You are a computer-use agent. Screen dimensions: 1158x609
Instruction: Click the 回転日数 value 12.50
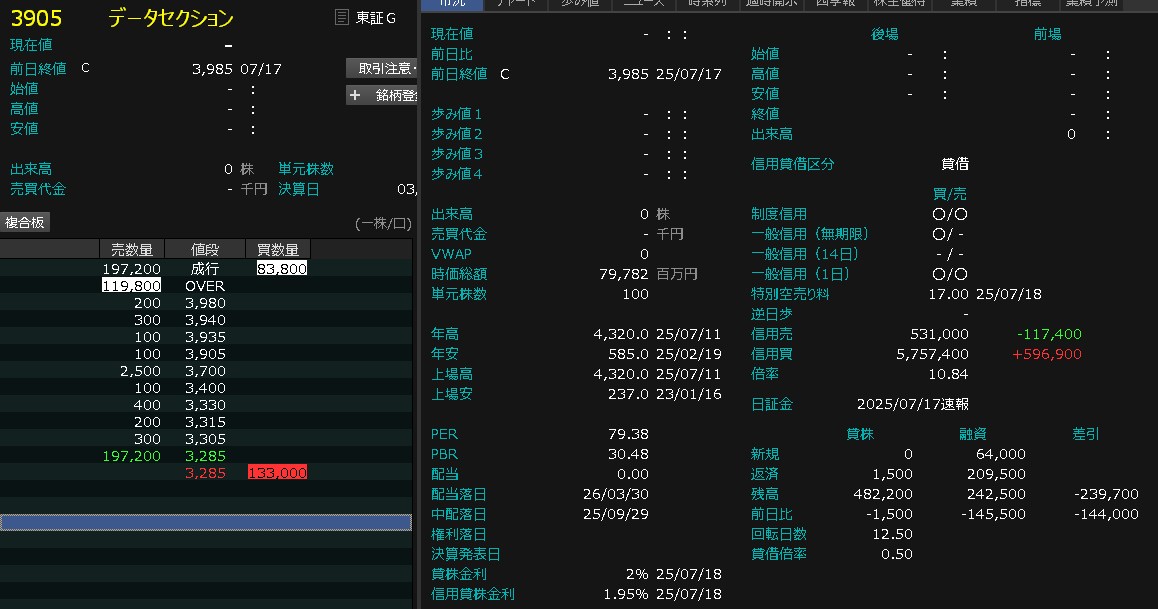(x=892, y=534)
